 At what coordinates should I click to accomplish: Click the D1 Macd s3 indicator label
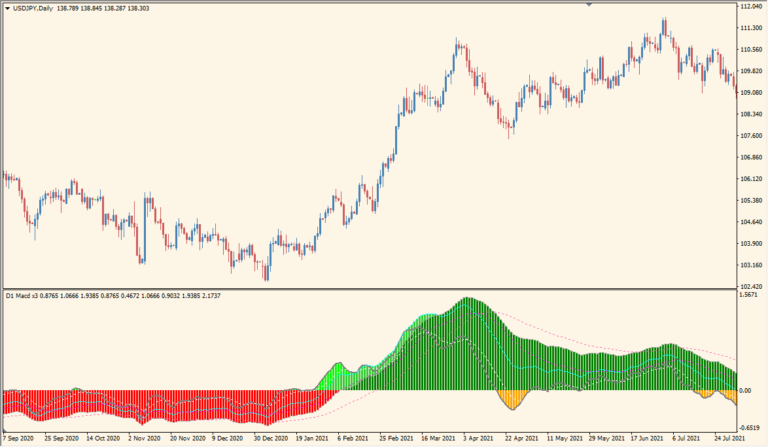click(23, 295)
